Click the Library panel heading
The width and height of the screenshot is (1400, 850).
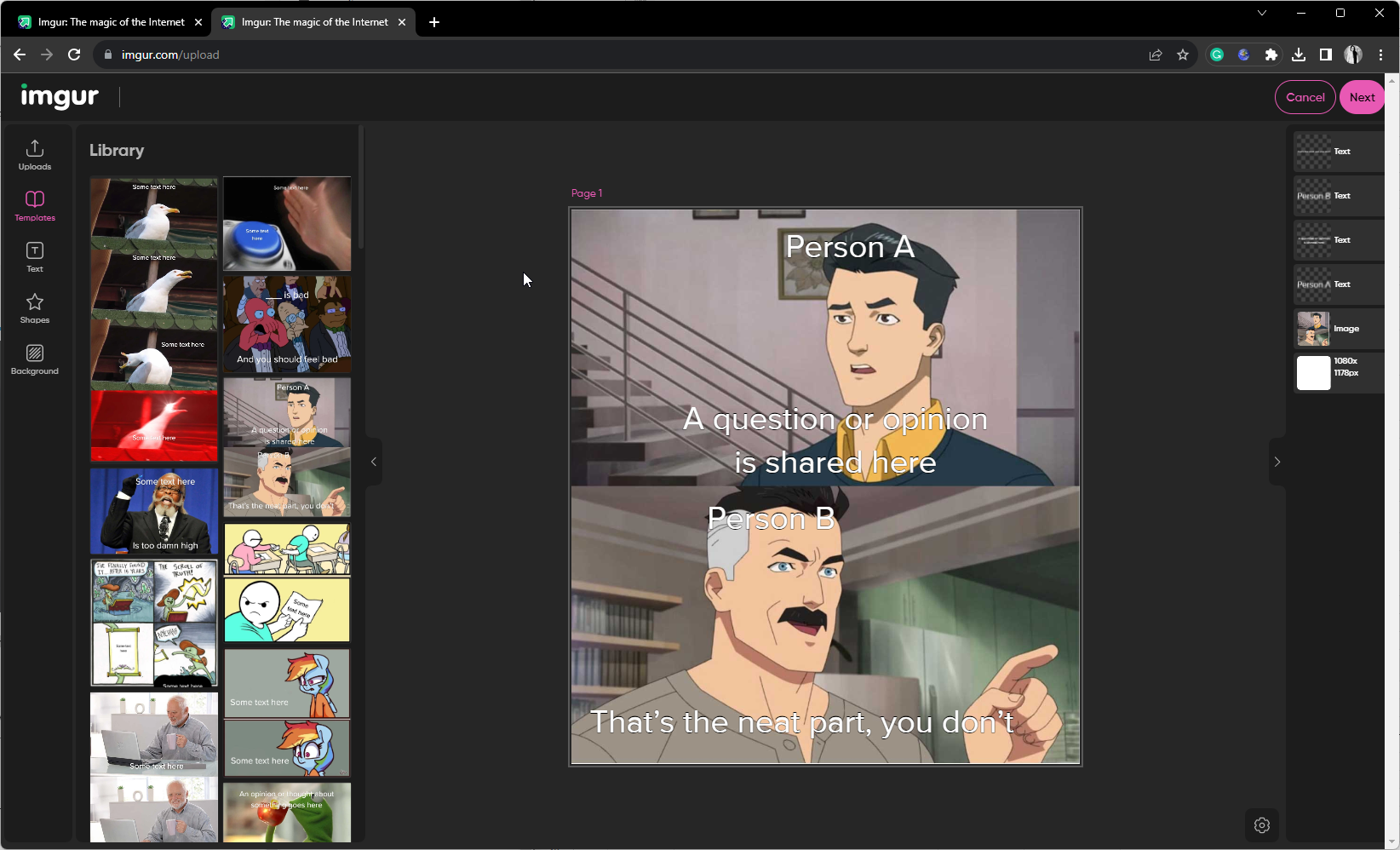(x=117, y=150)
